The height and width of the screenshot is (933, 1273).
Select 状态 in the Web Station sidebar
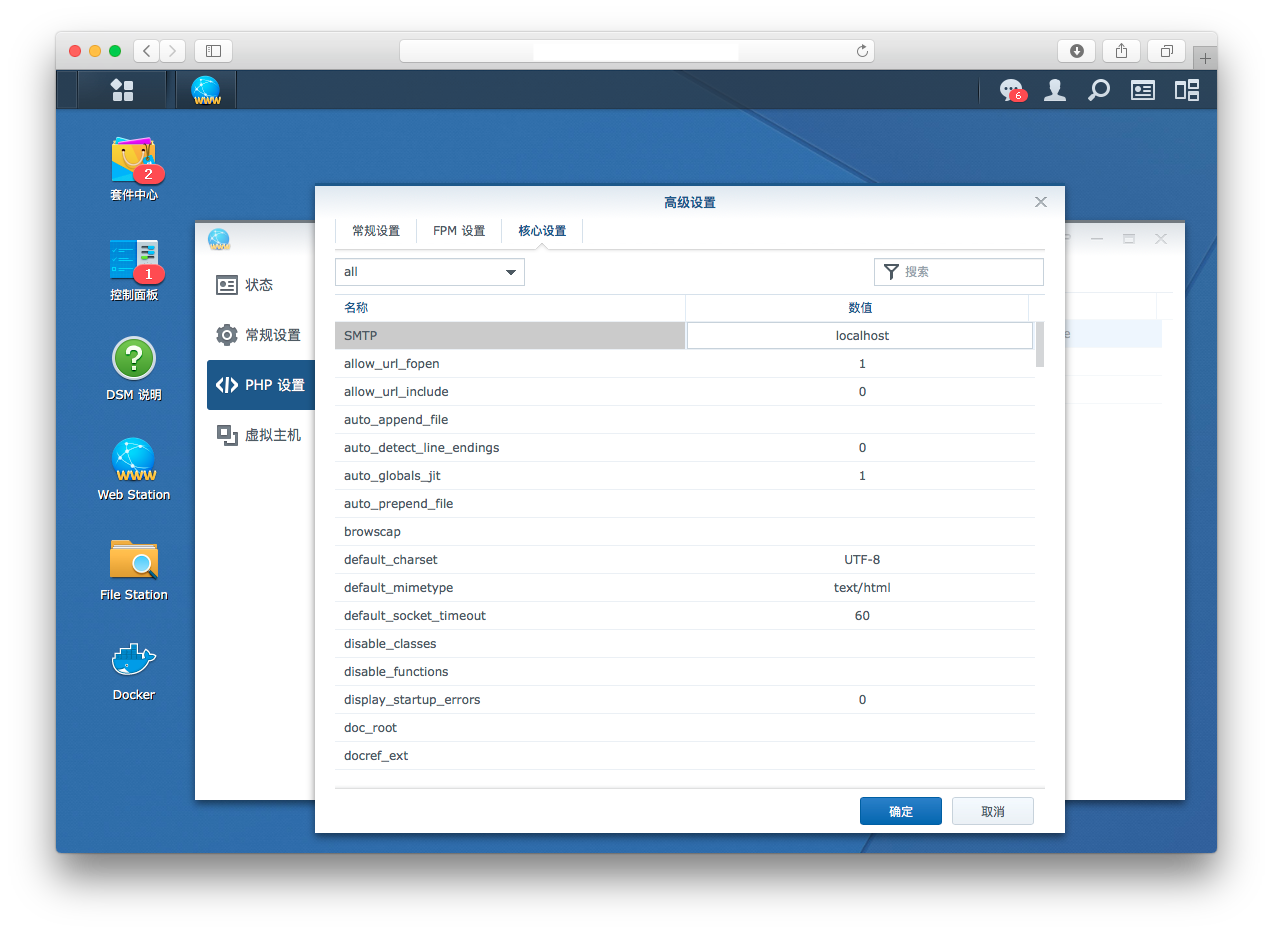point(261,285)
